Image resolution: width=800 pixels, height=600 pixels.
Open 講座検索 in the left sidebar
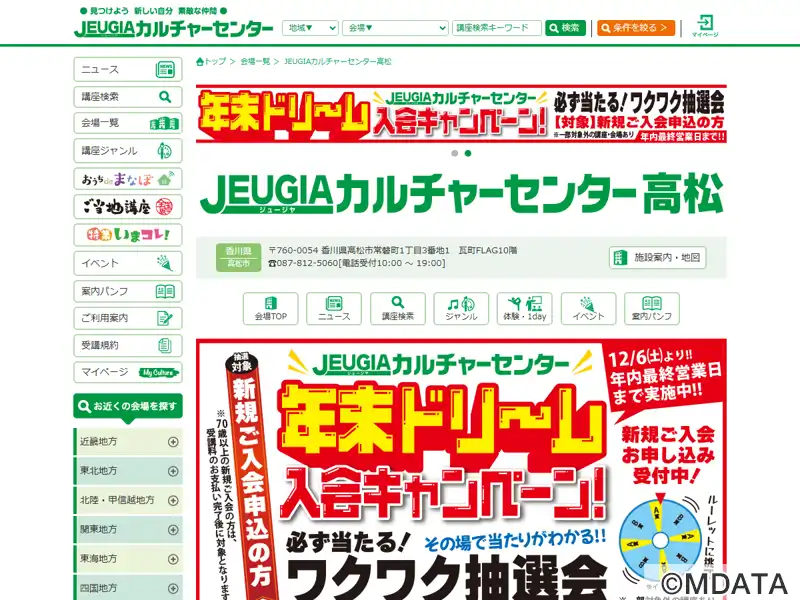[x=128, y=96]
